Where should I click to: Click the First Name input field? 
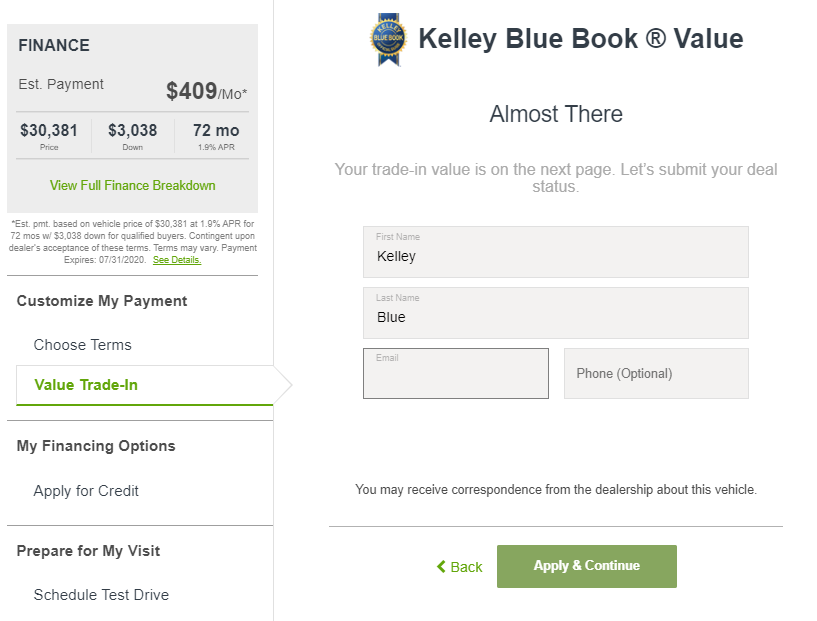[555, 252]
